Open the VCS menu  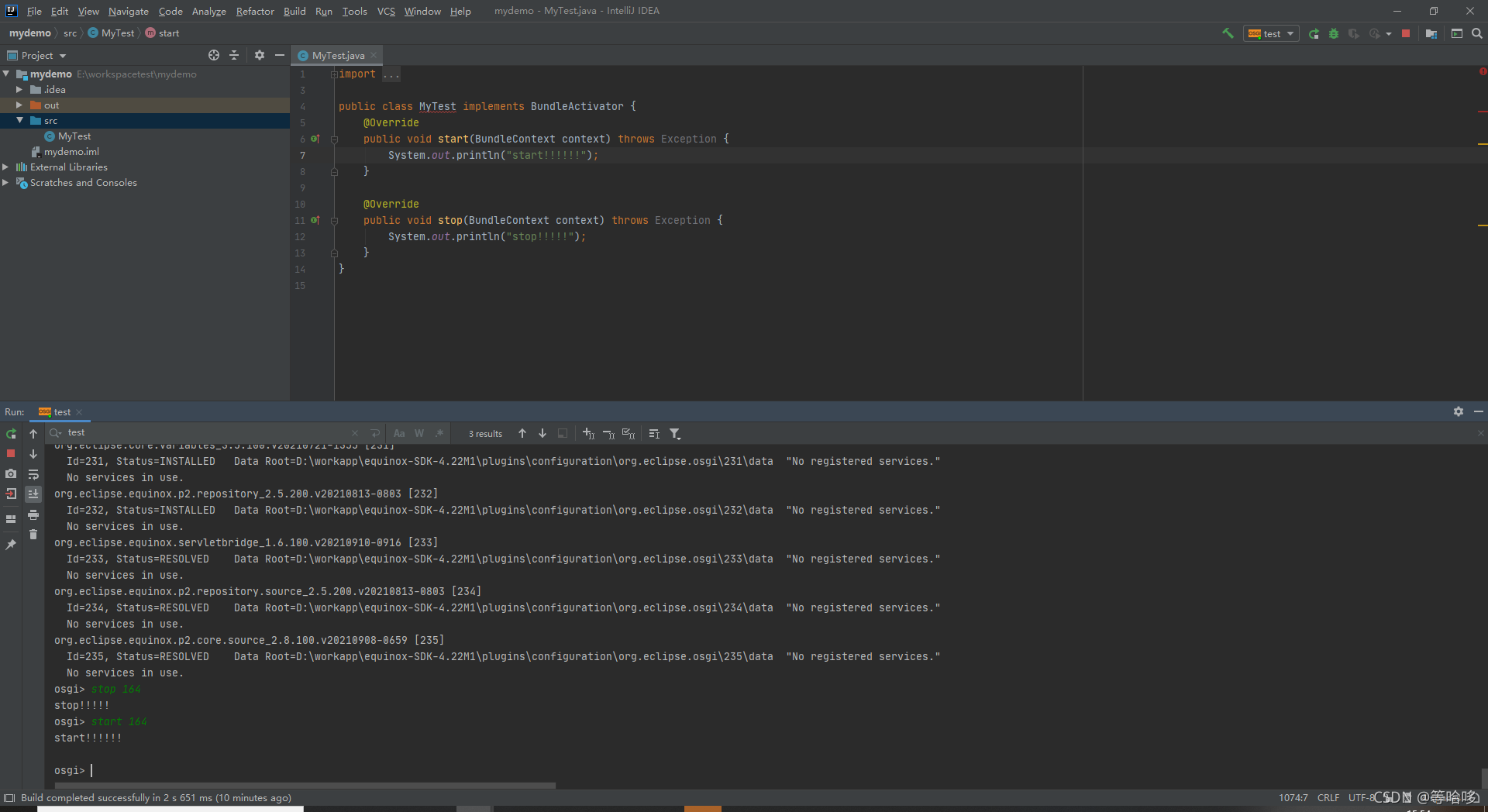point(386,11)
